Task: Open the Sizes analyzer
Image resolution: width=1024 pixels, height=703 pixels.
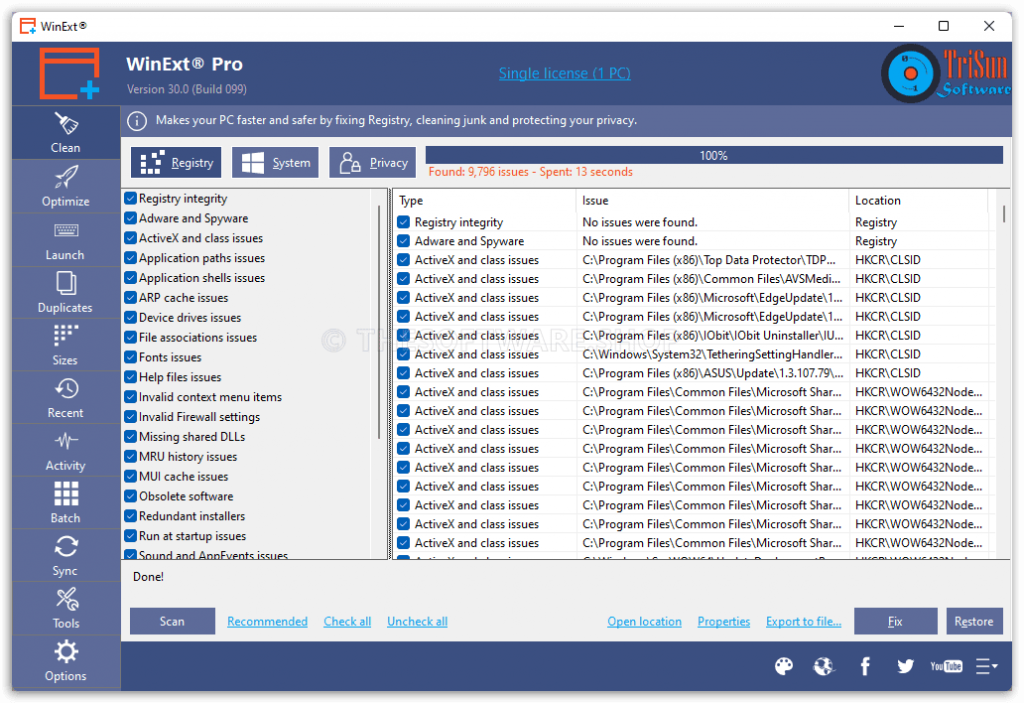Action: [64, 345]
